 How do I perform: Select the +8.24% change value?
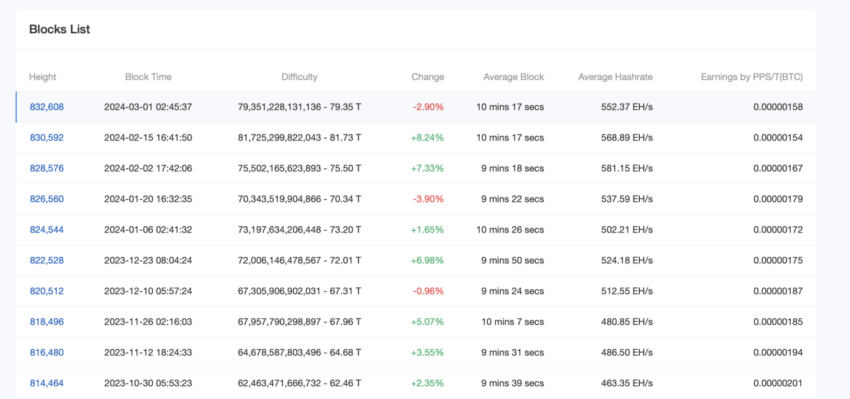[427, 138]
